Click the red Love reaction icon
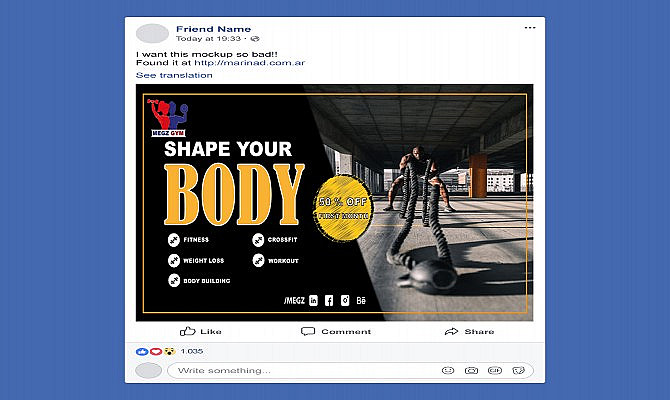670x400 pixels. 156,351
